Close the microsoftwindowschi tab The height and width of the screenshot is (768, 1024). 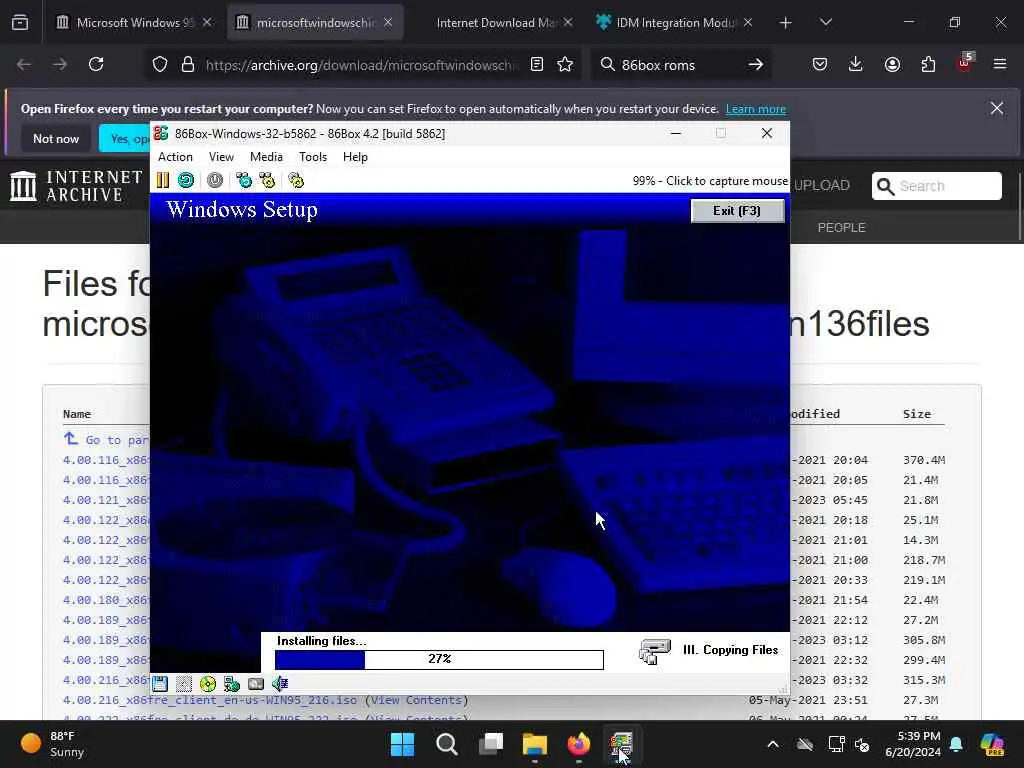(x=388, y=22)
